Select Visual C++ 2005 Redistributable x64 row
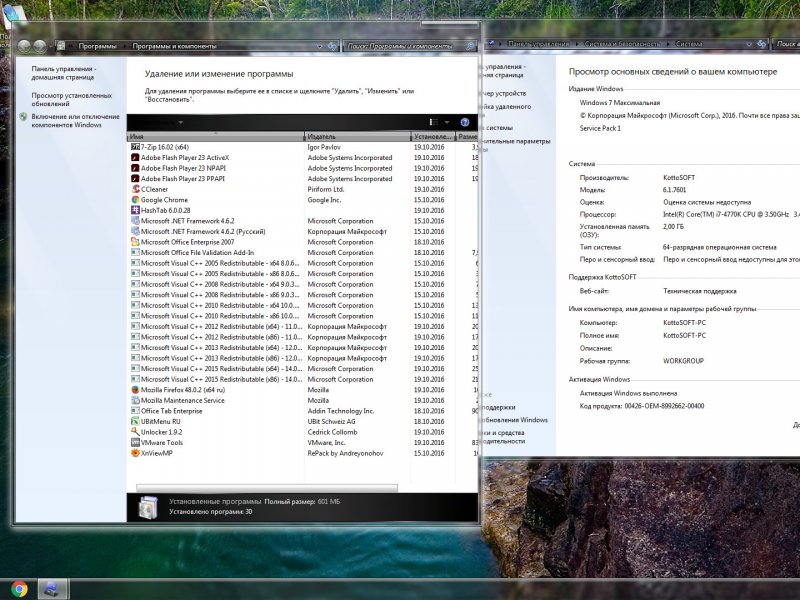 [303, 263]
